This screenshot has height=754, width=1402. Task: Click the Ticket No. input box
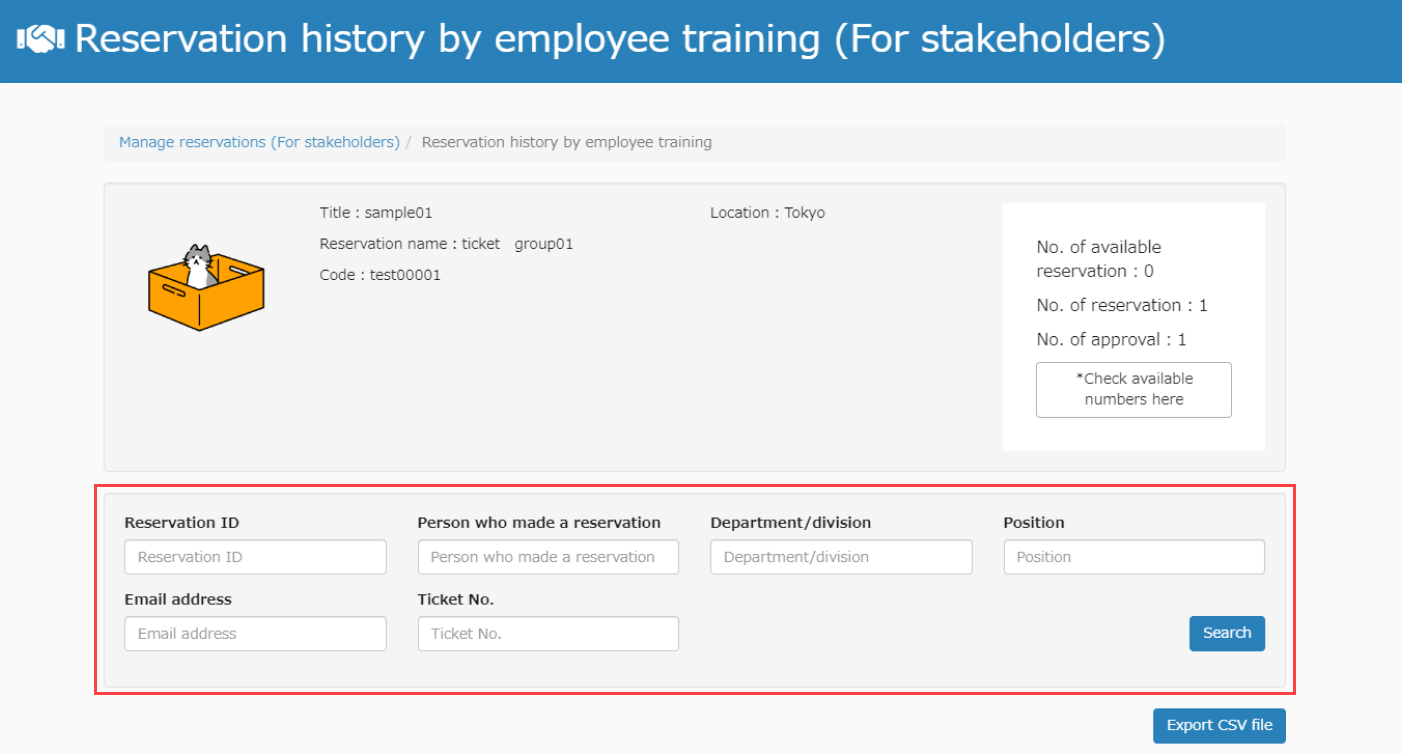point(548,634)
